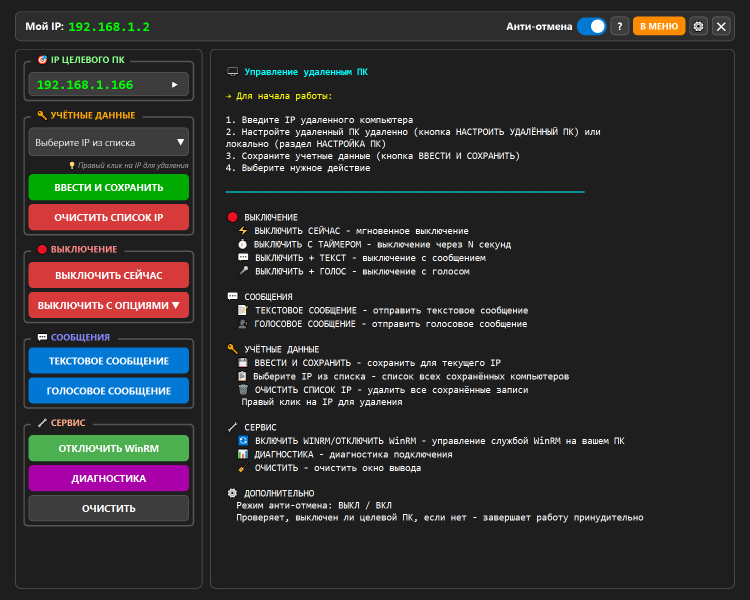This screenshot has height=600, width=750.
Task: Open the 'Выберите IP из списка' dropdown
Action: pos(108,142)
